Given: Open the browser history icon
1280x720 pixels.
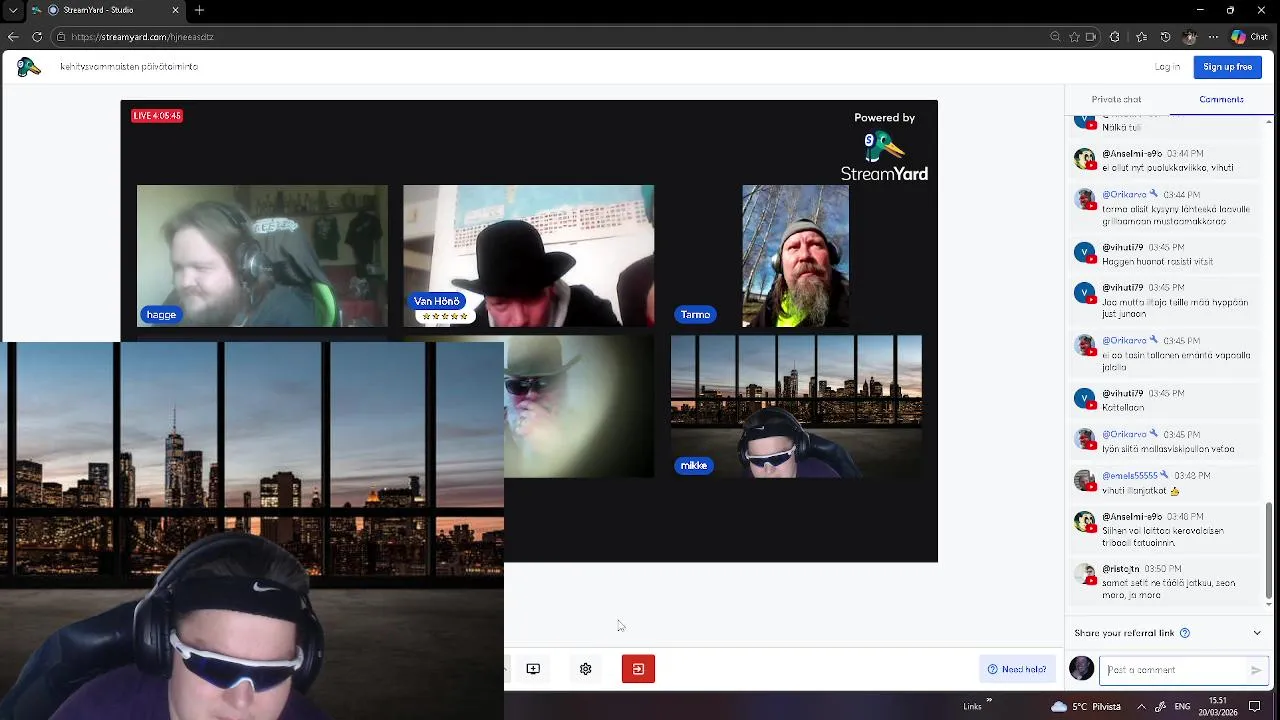Looking at the screenshot, I should tap(1165, 37).
